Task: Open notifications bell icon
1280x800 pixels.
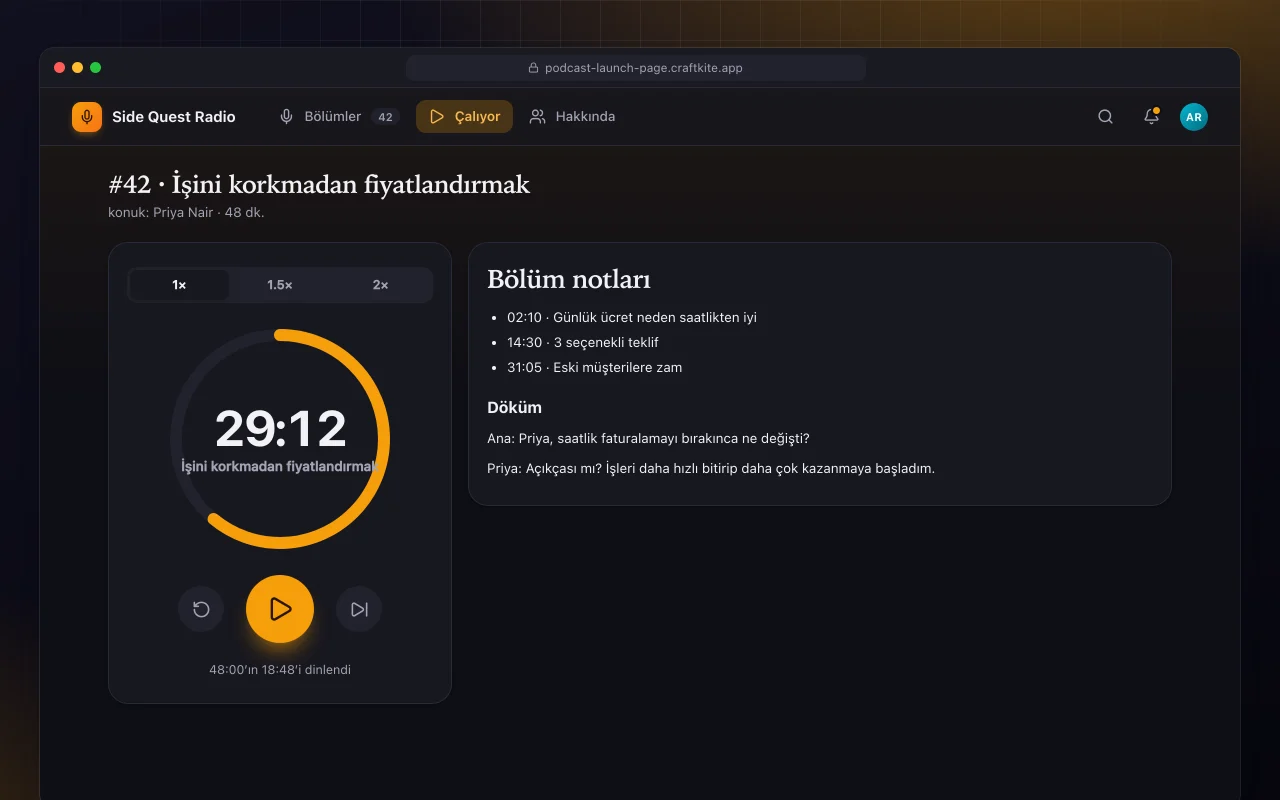Action: pos(1151,117)
